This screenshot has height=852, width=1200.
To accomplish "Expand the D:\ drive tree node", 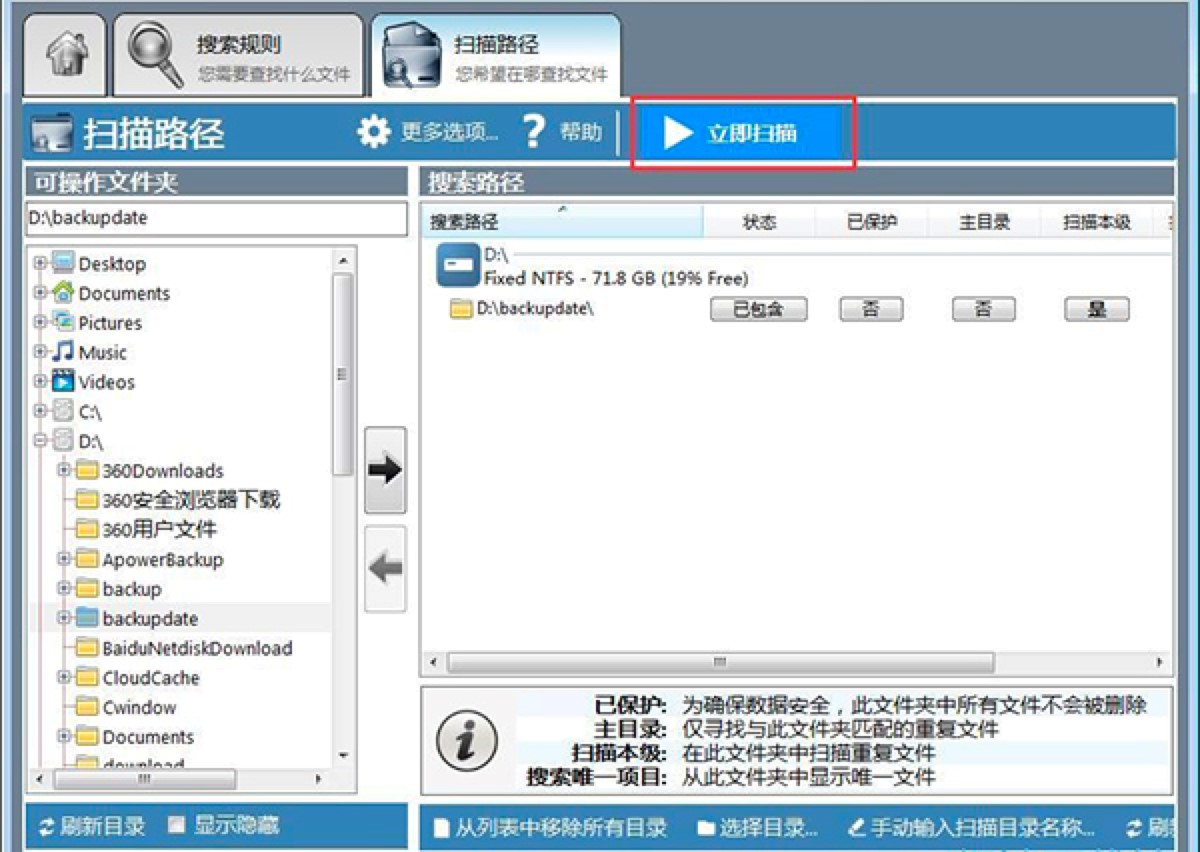I will [38, 441].
